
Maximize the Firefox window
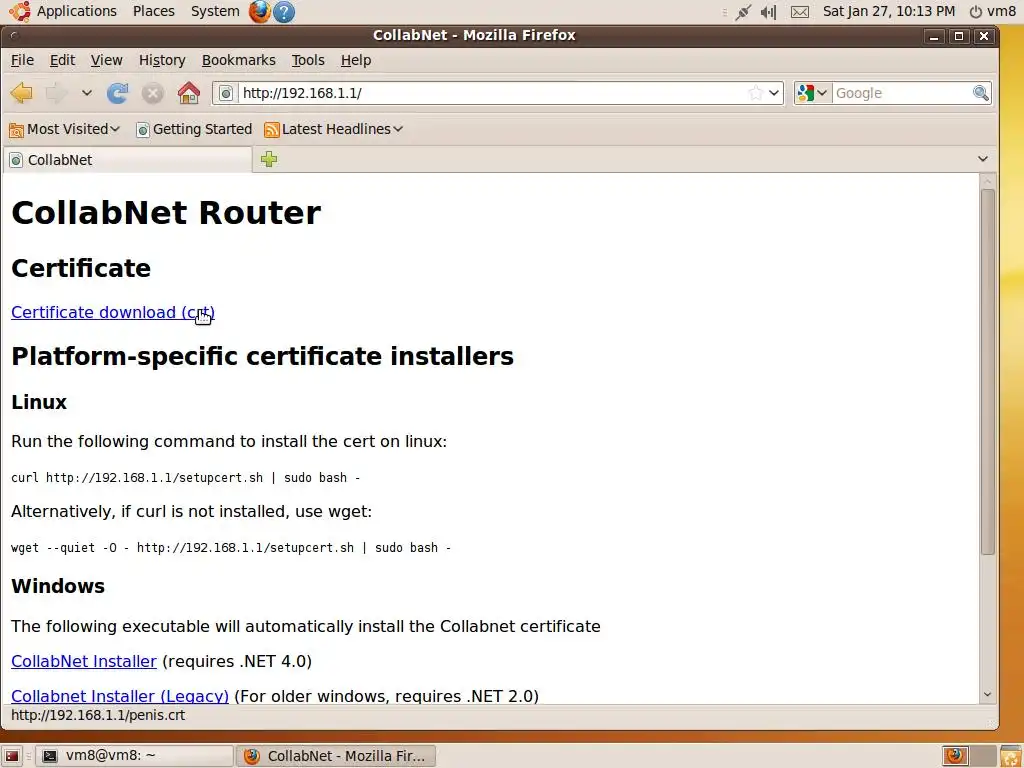(x=959, y=36)
